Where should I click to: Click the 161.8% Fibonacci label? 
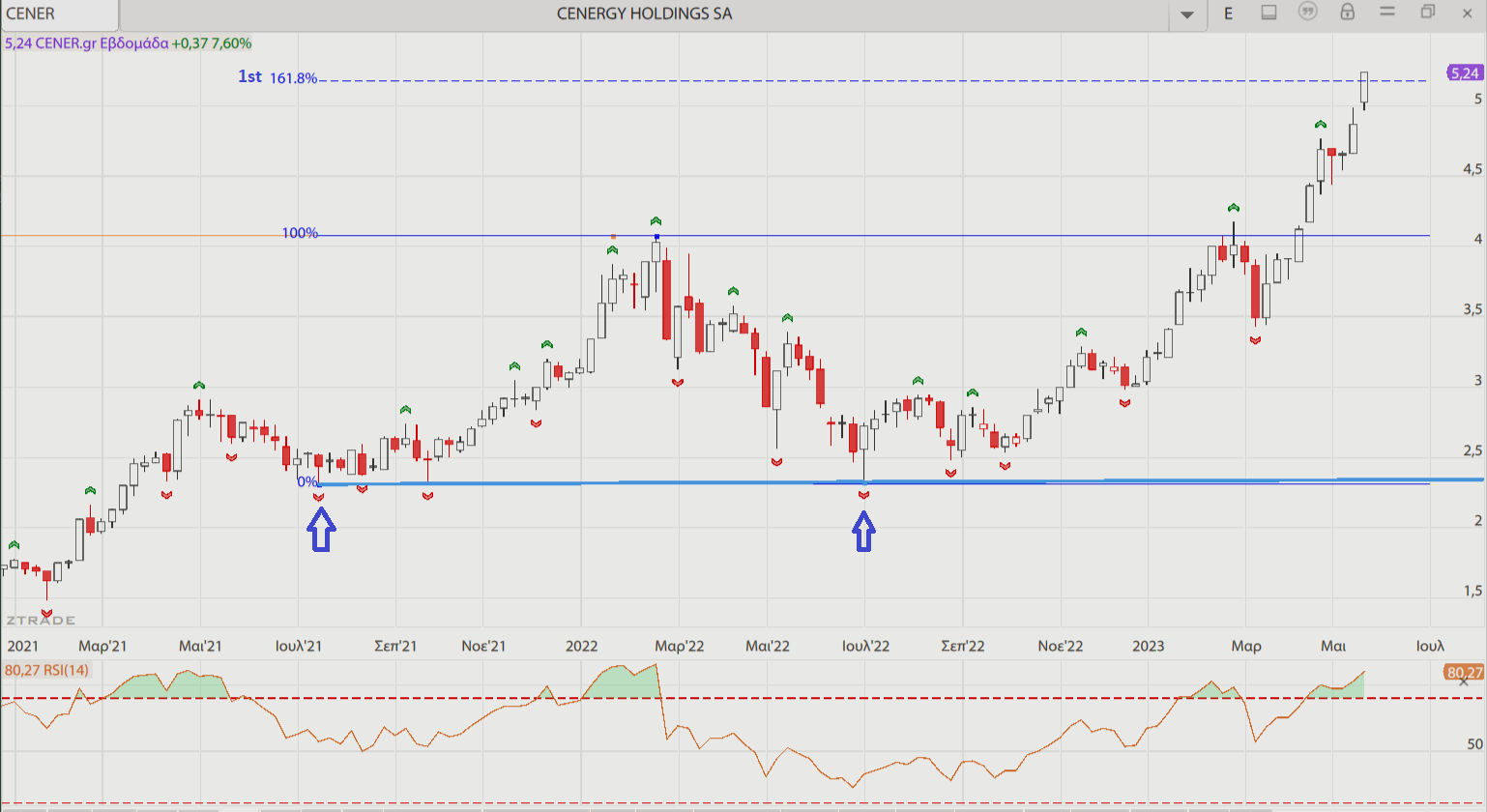point(294,79)
